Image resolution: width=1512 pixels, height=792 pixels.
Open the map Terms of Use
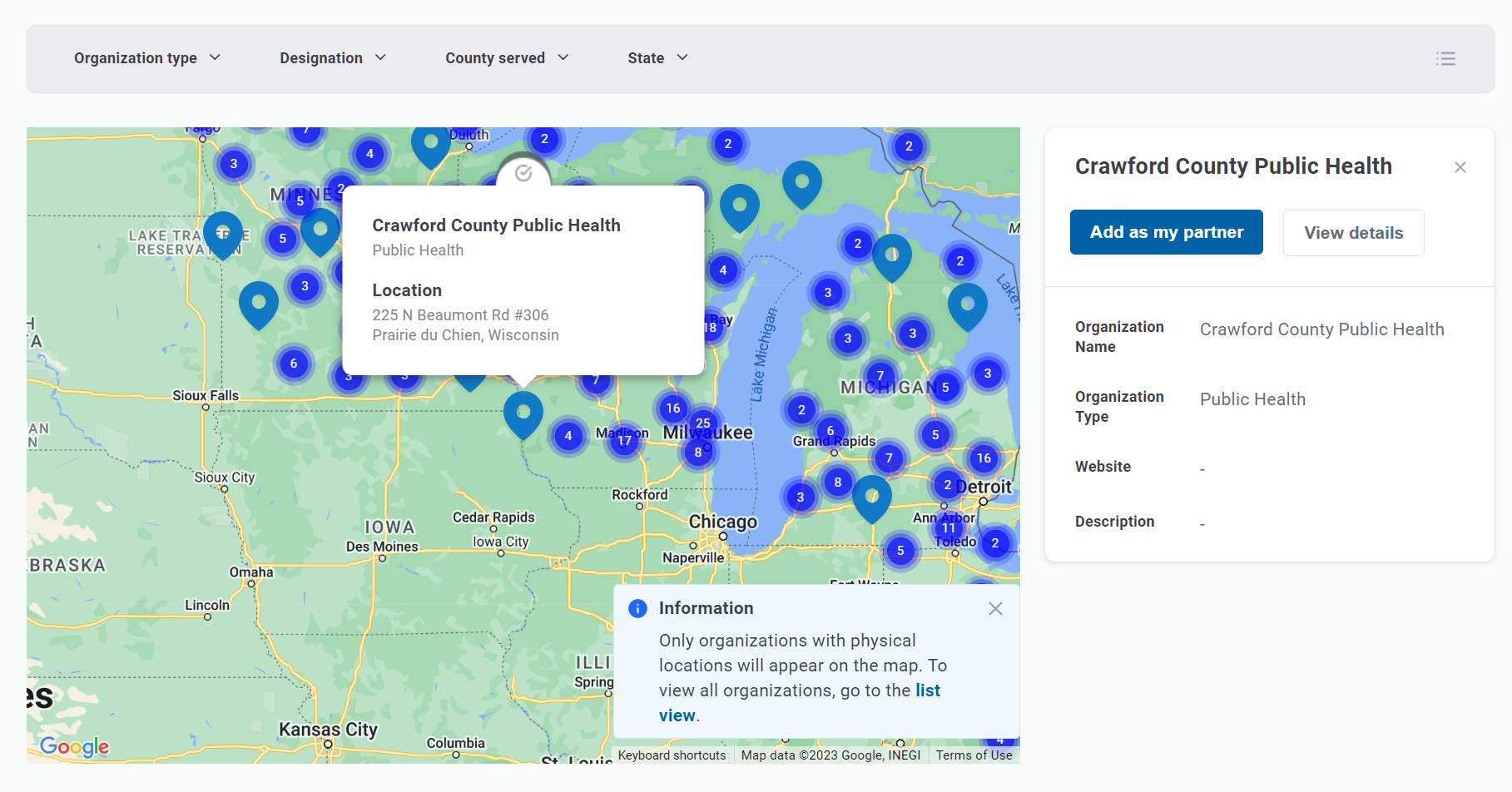tap(974, 755)
